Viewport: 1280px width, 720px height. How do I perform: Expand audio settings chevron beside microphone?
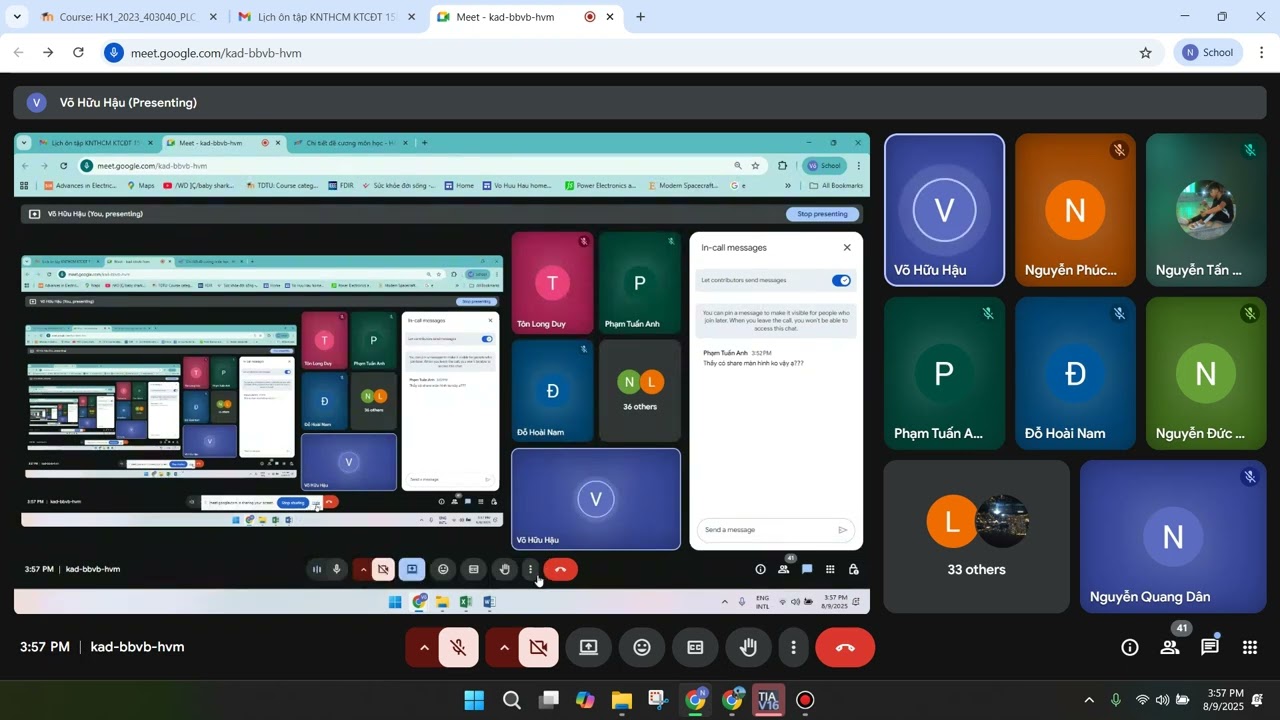424,648
